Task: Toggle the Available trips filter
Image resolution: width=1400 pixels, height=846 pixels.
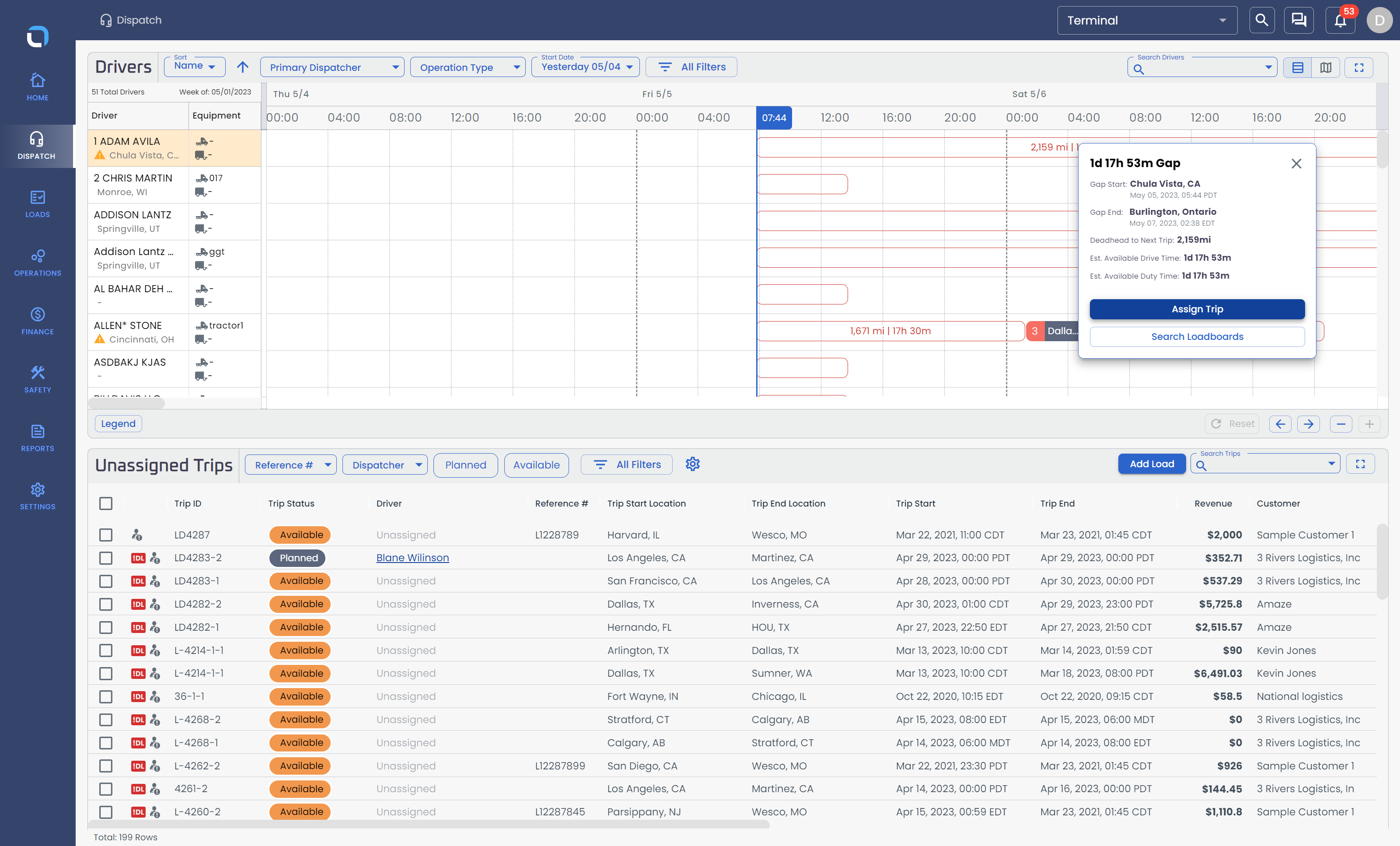Action: (x=536, y=465)
